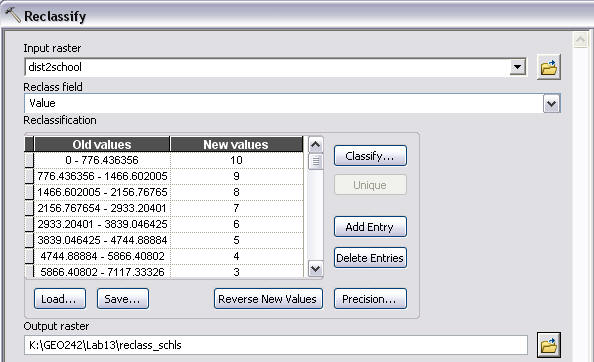Click the Add Entry button
Screen dimensions: 594x362
[x=370, y=226]
